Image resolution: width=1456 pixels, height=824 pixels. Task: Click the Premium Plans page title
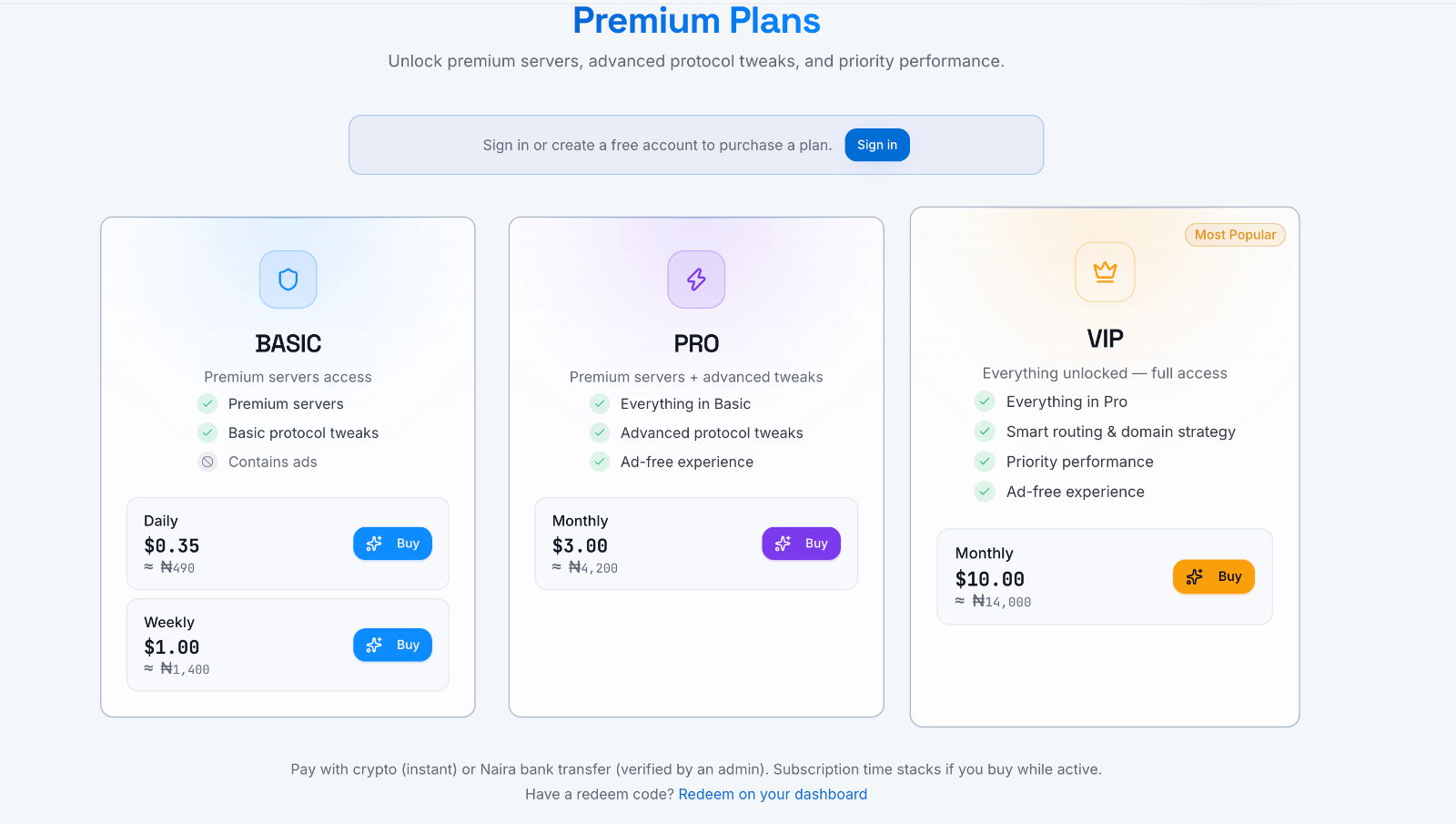click(696, 20)
